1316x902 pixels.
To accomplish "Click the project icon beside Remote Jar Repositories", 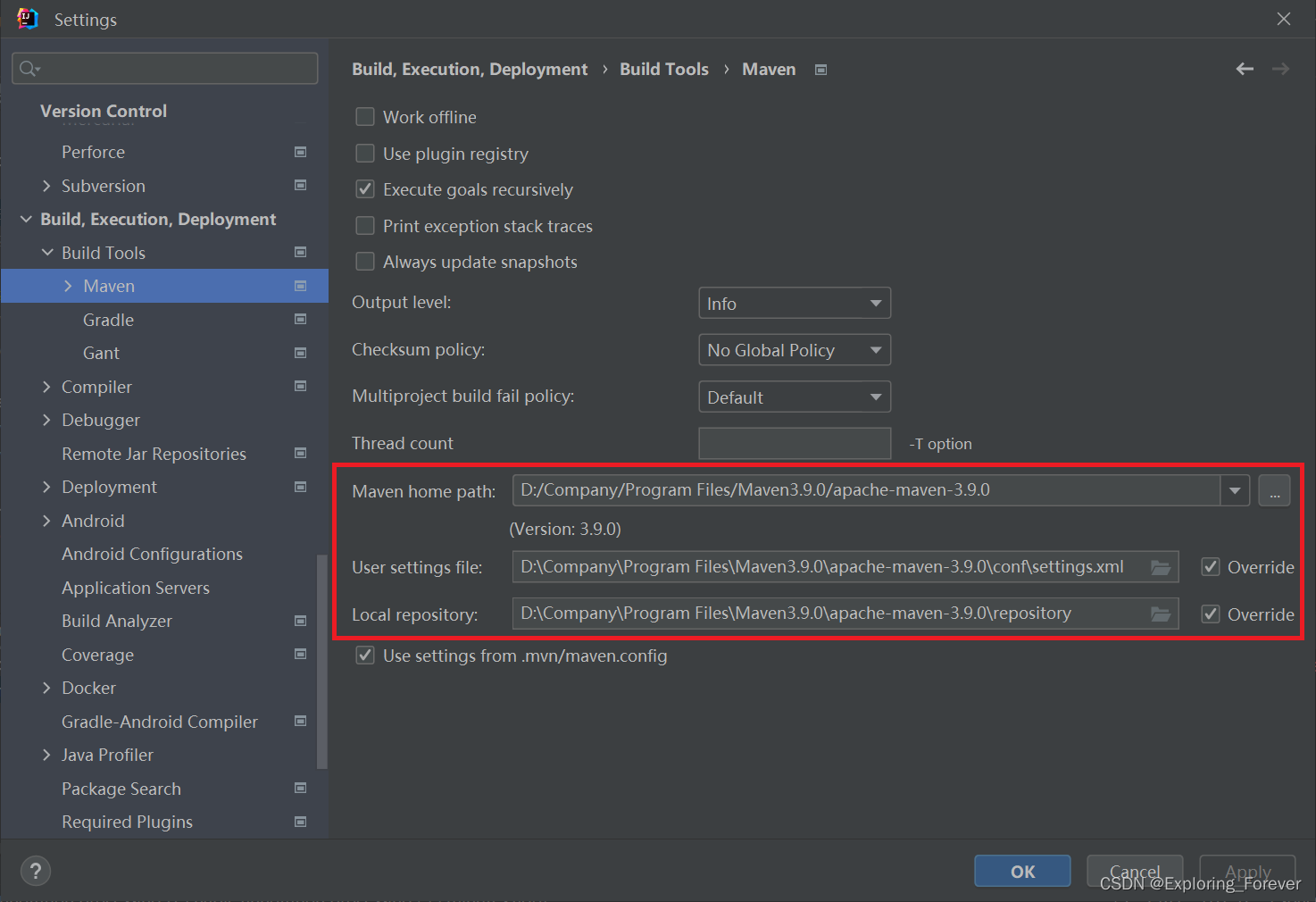I will coord(301,453).
